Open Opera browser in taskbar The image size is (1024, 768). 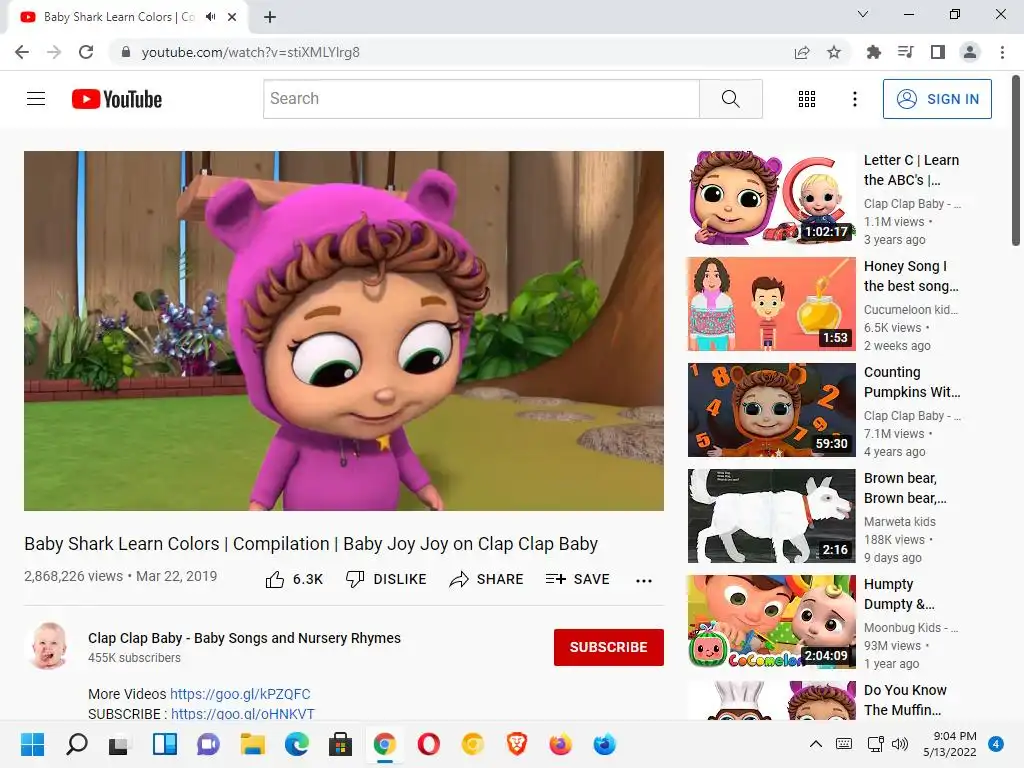pyautogui.click(x=428, y=744)
